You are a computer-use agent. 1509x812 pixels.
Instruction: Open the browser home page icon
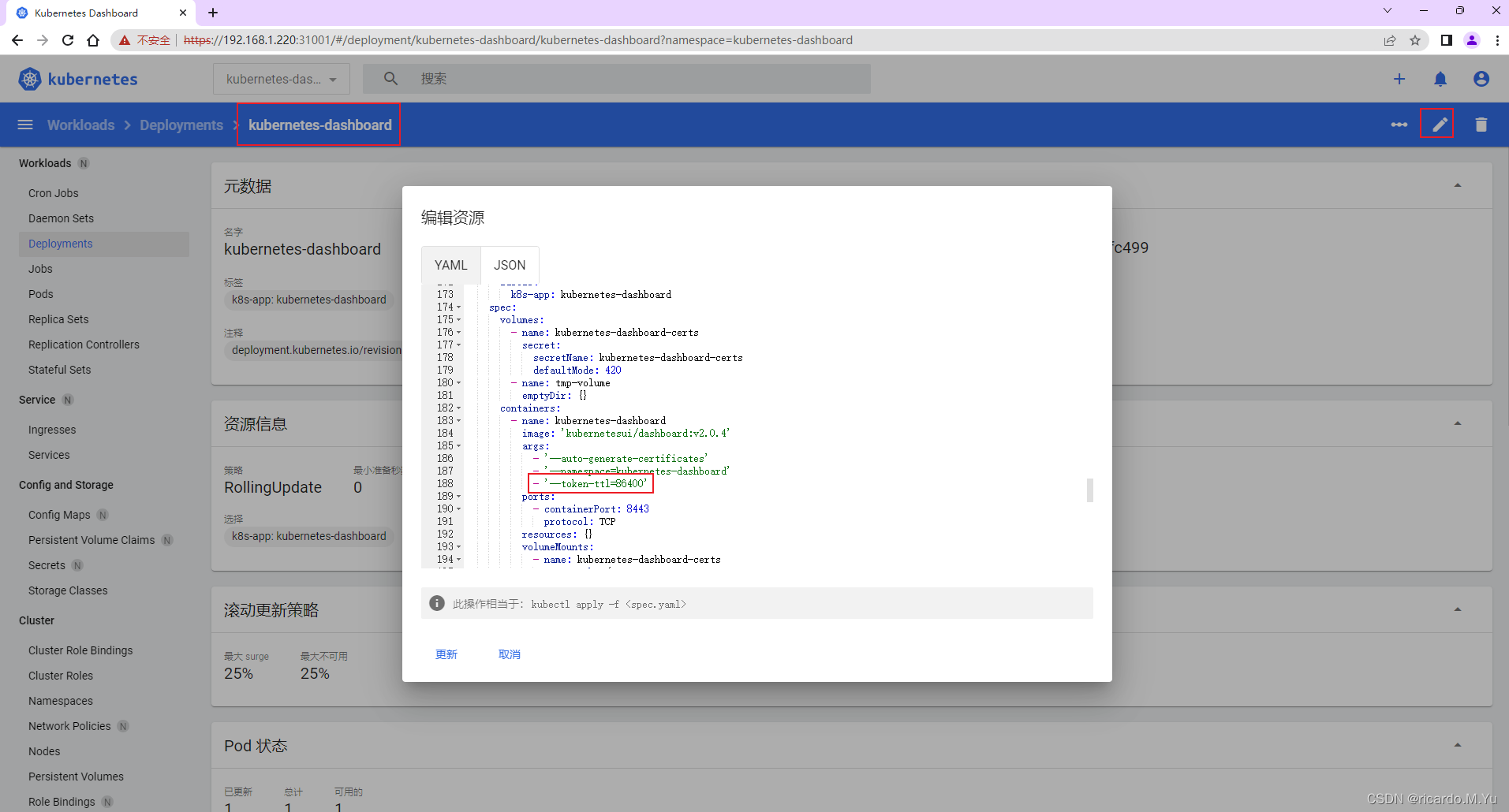pyautogui.click(x=93, y=40)
